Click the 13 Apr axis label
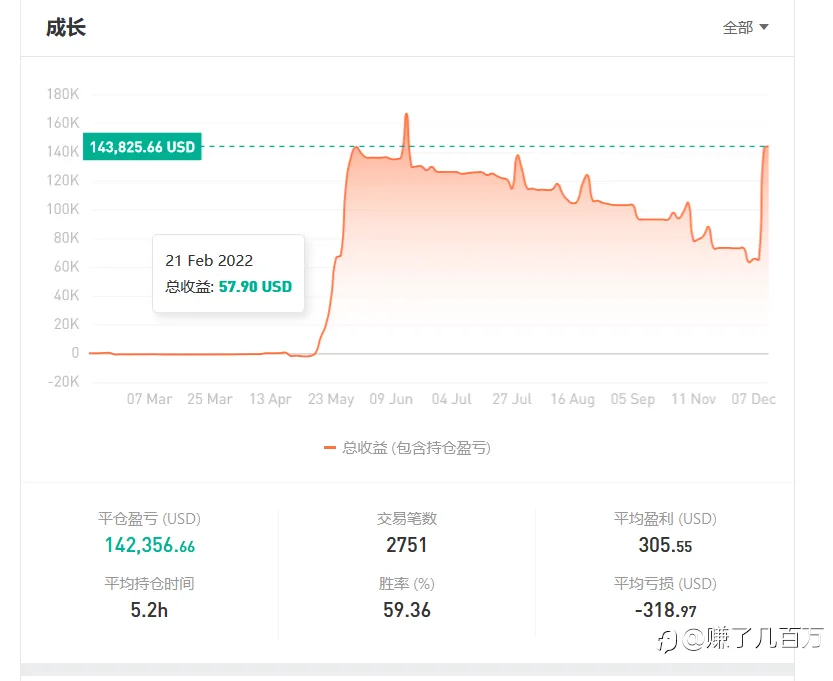833x681 pixels. pyautogui.click(x=270, y=399)
